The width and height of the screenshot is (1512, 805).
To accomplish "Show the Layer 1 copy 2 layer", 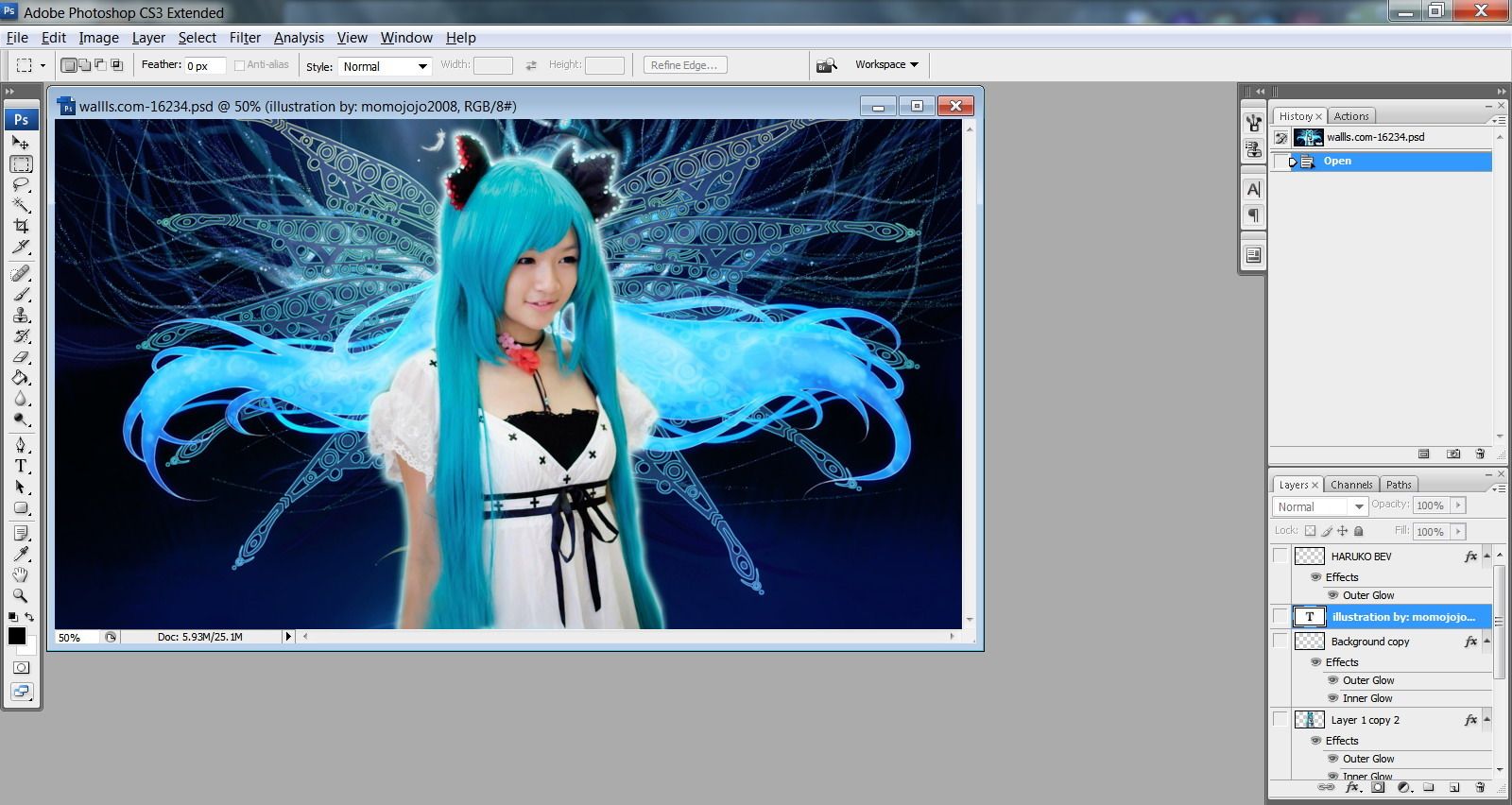I will pyautogui.click(x=1280, y=719).
